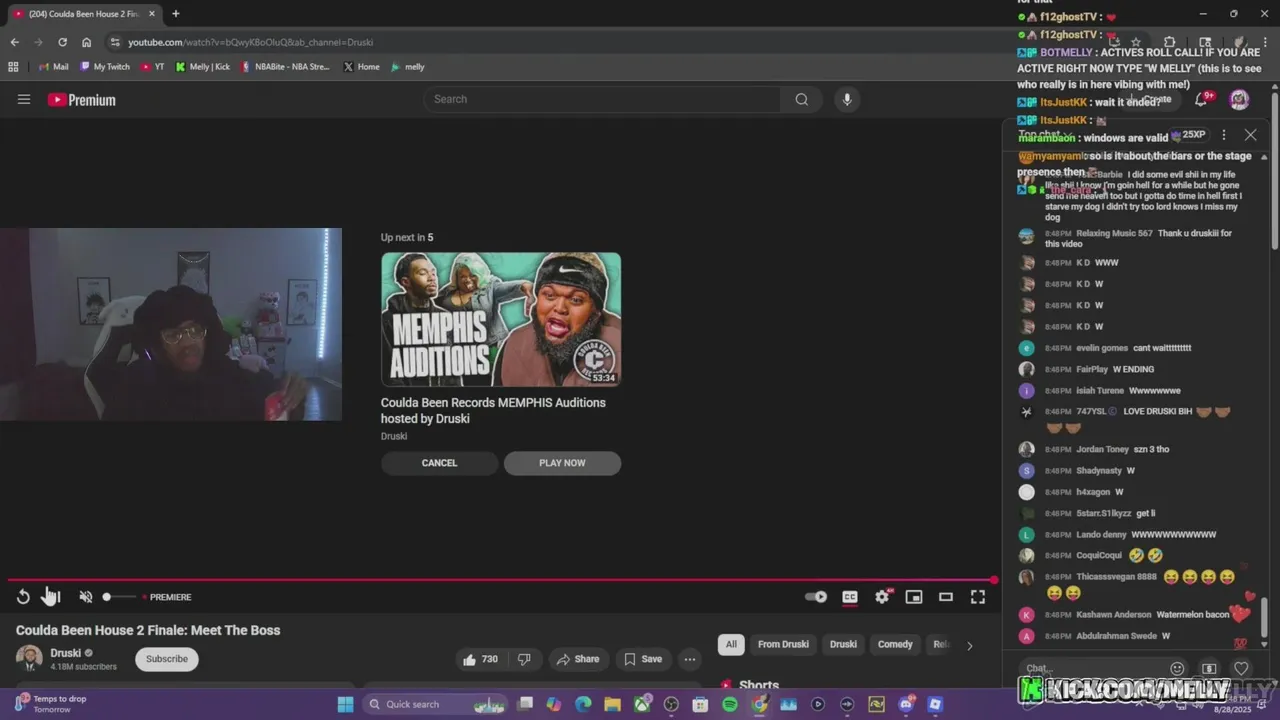Open the melly bookmark
This screenshot has height=720, width=1280.
408,67
